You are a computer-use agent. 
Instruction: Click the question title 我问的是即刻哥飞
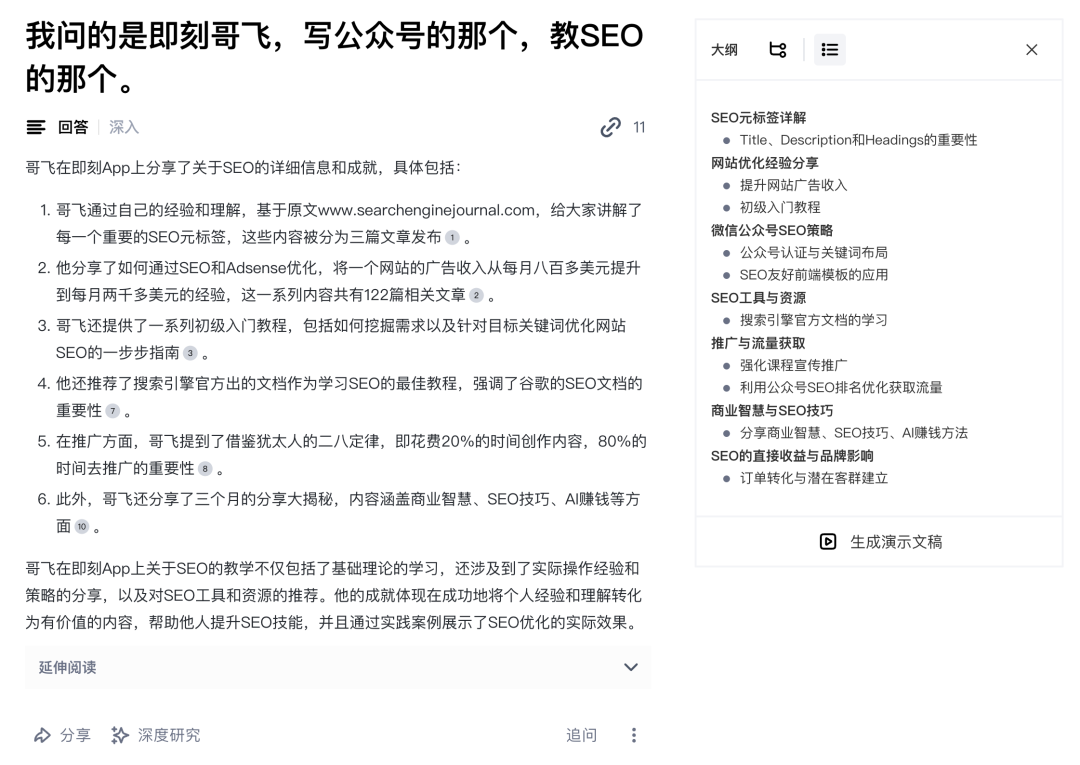(335, 57)
